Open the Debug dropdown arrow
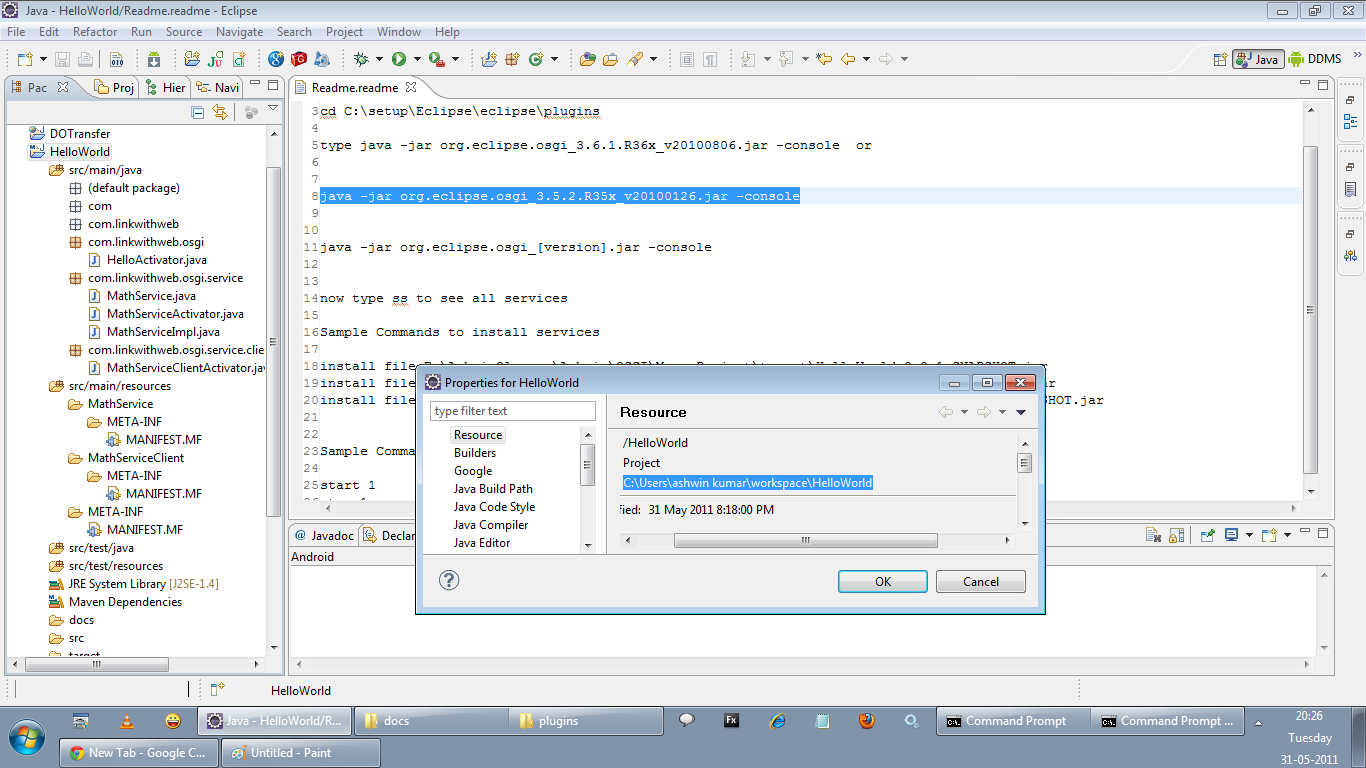The width and height of the screenshot is (1366, 768). [379, 59]
